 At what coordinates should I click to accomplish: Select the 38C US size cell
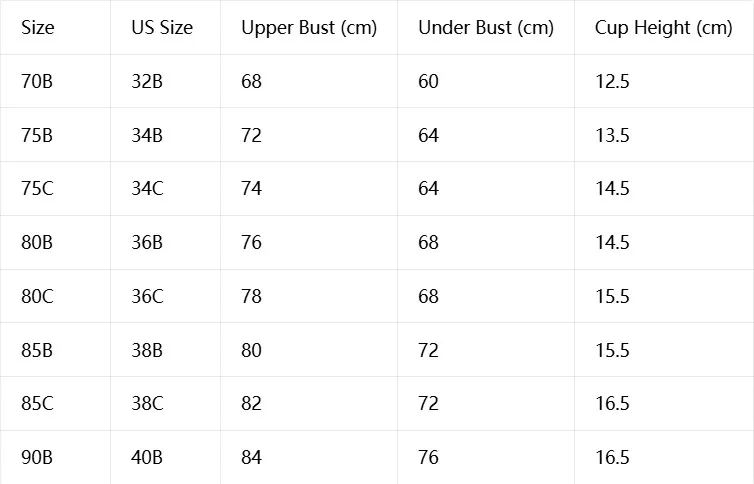click(x=147, y=403)
